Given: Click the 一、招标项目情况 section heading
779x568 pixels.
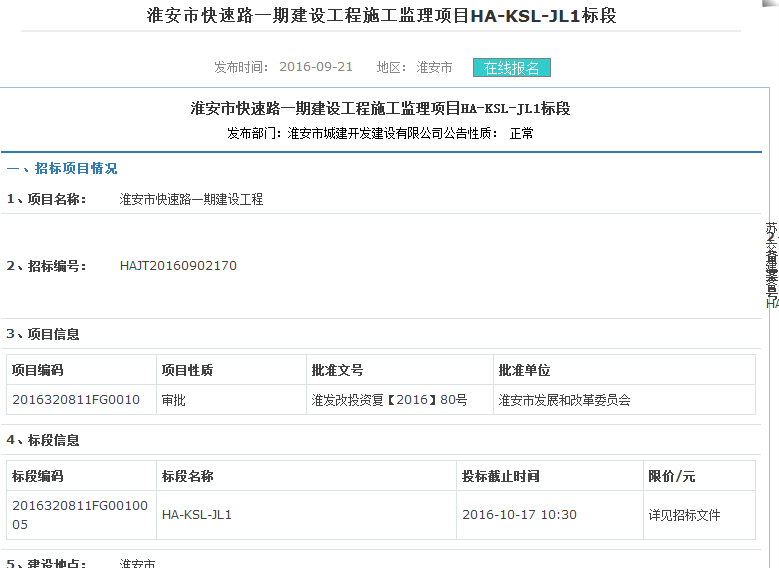Looking at the screenshot, I should pyautogui.click(x=62, y=168).
